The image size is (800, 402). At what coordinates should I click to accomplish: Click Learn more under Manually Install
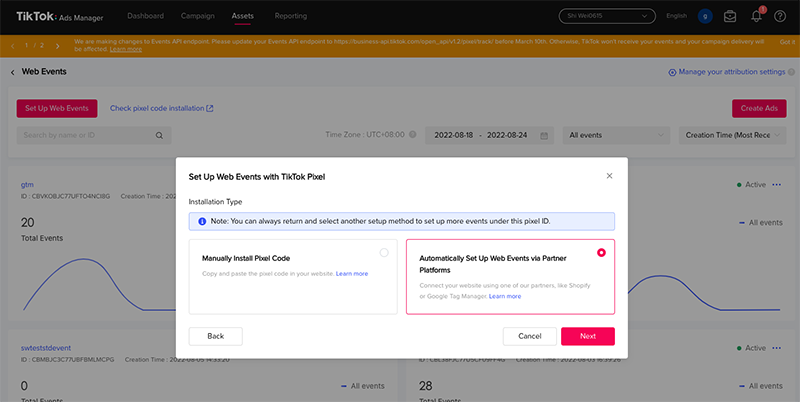coord(352,274)
